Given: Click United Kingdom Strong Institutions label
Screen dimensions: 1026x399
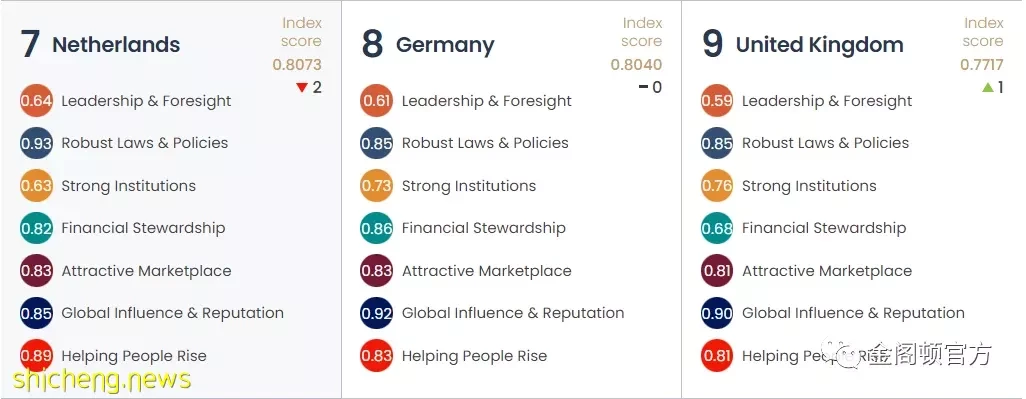Looking at the screenshot, I should coord(809,186).
